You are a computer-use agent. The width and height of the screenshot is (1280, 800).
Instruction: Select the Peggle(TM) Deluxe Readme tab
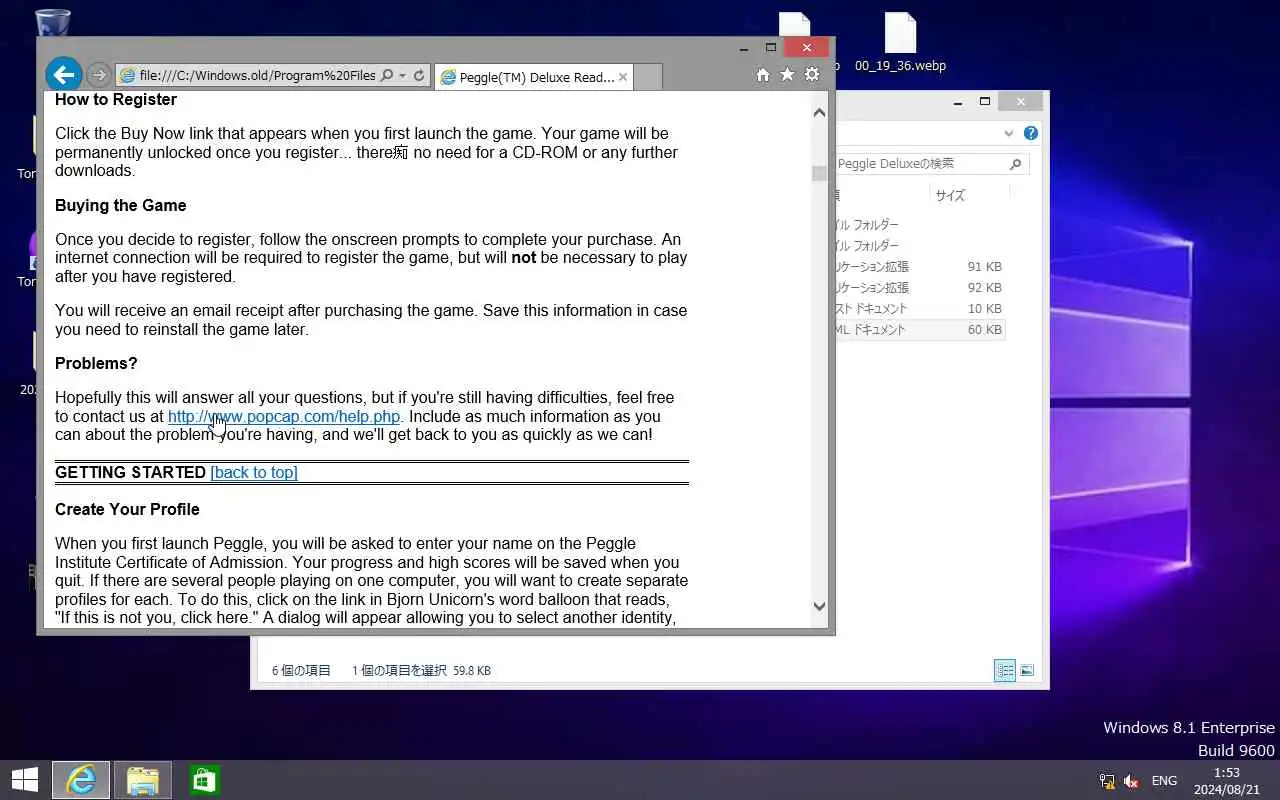533,77
